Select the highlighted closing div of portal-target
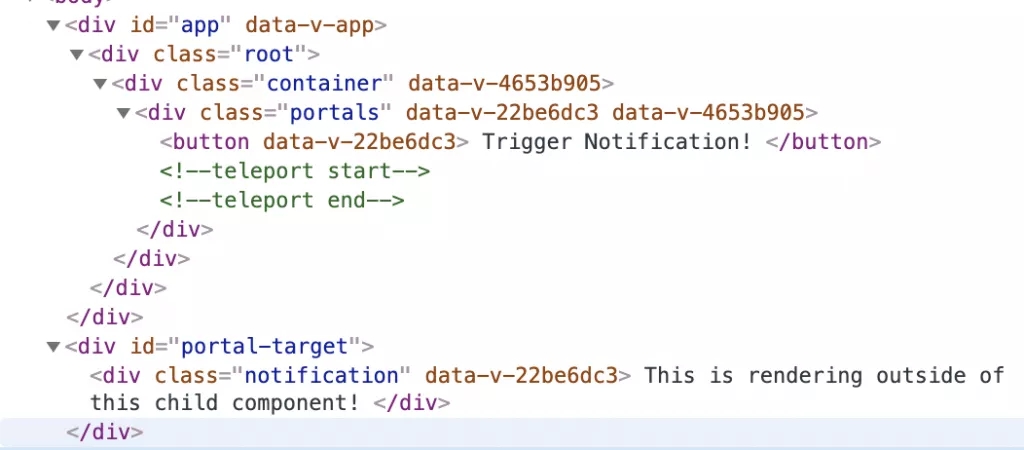This screenshot has width=1024, height=450. tap(104, 432)
